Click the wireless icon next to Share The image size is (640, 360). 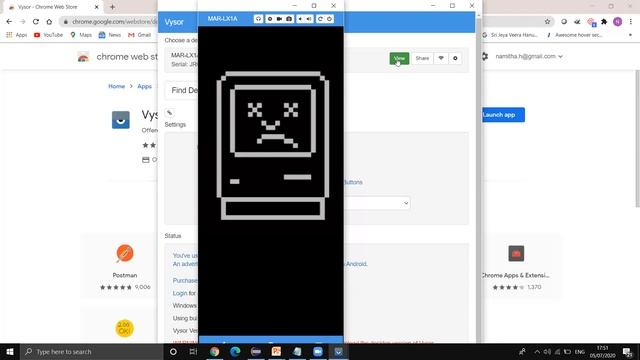tap(441, 58)
